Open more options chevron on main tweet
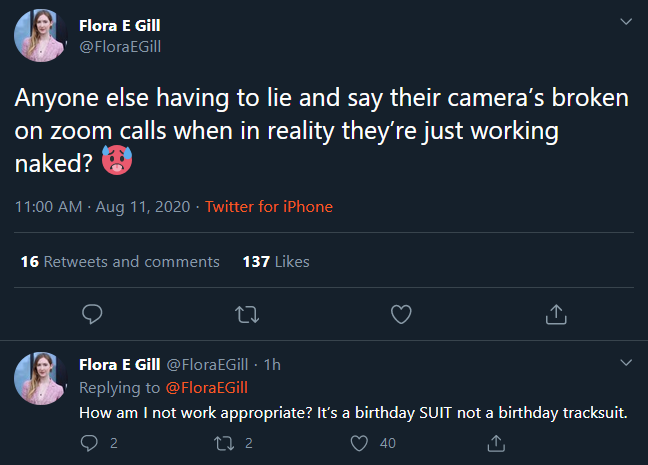This screenshot has width=648, height=465. pos(626,21)
